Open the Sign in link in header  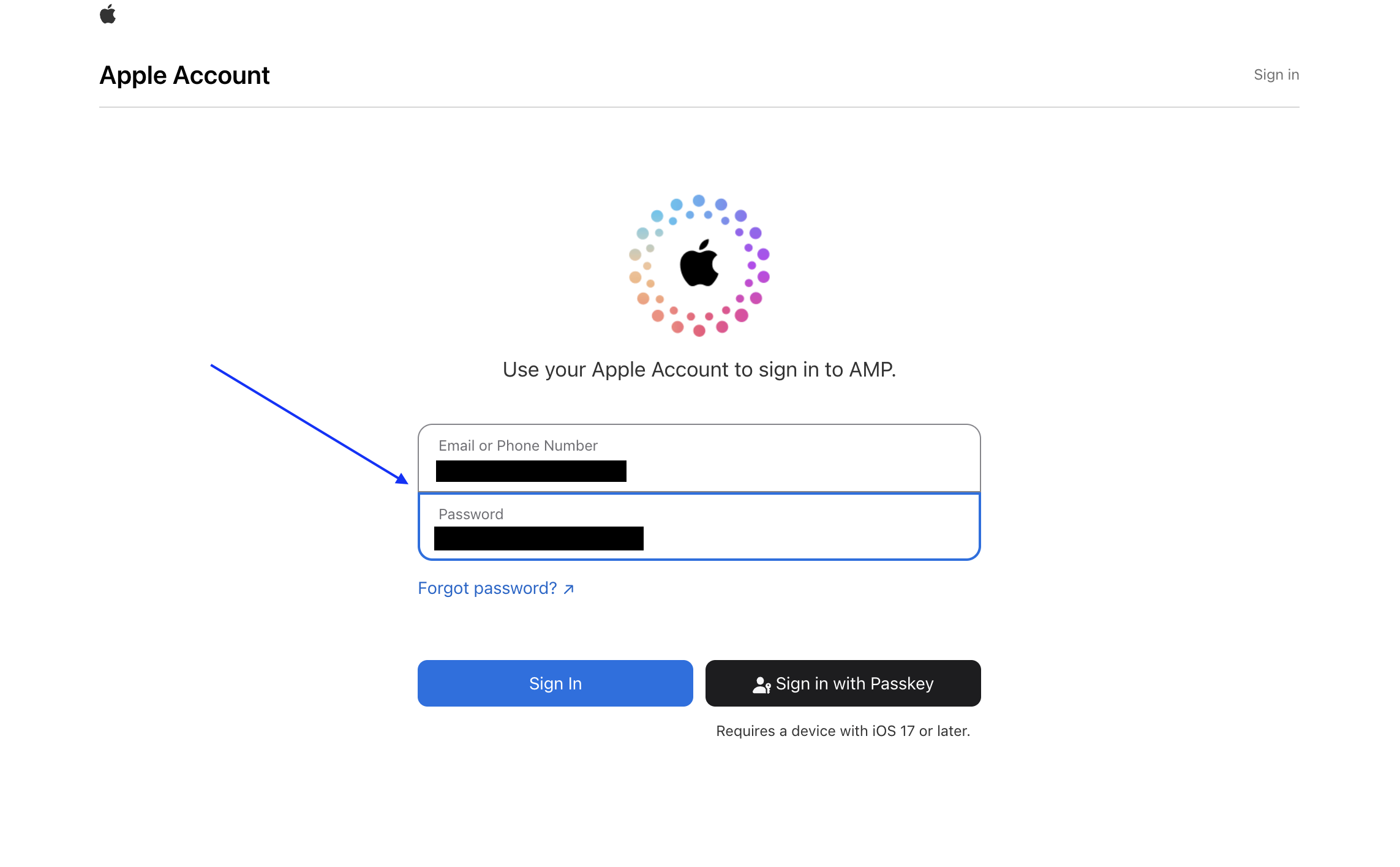coord(1276,75)
